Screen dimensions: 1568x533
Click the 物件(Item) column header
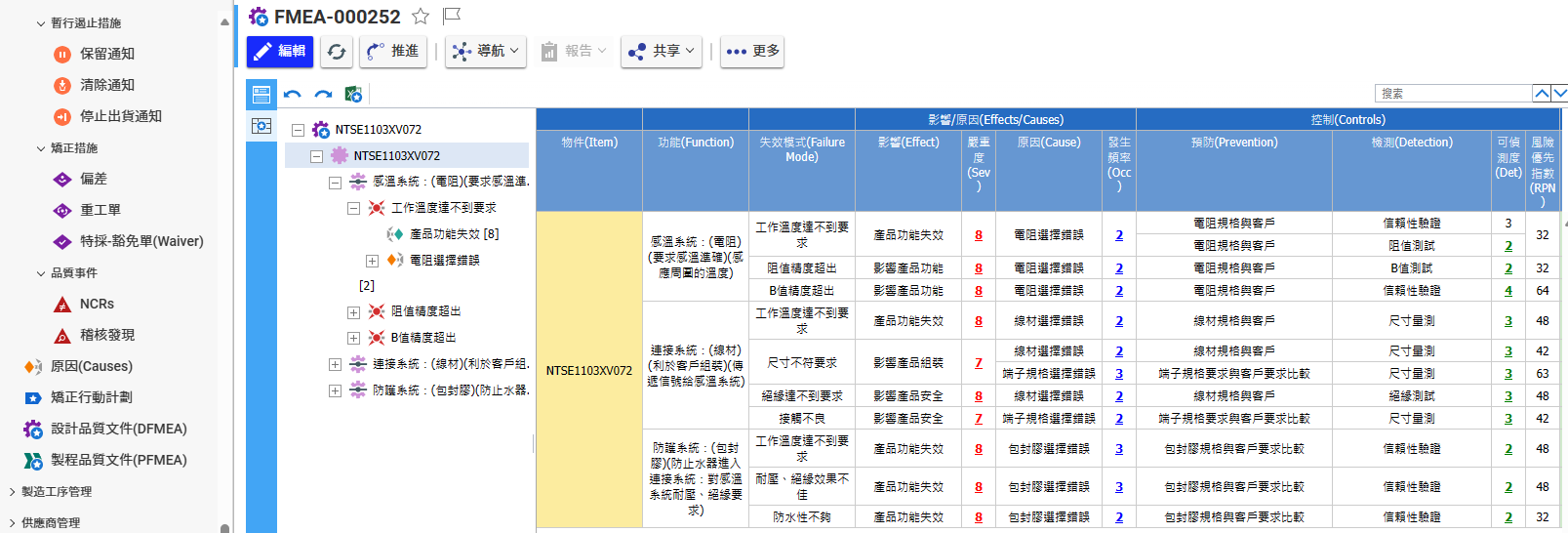(x=589, y=171)
